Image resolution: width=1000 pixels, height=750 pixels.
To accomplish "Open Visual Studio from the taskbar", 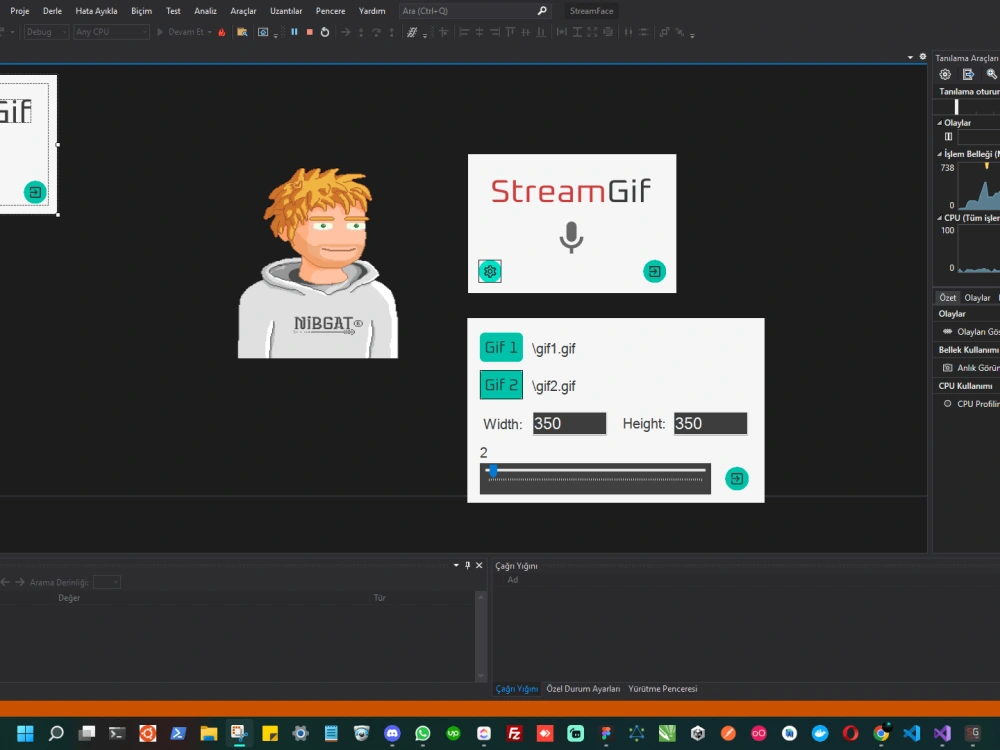I will [942, 733].
